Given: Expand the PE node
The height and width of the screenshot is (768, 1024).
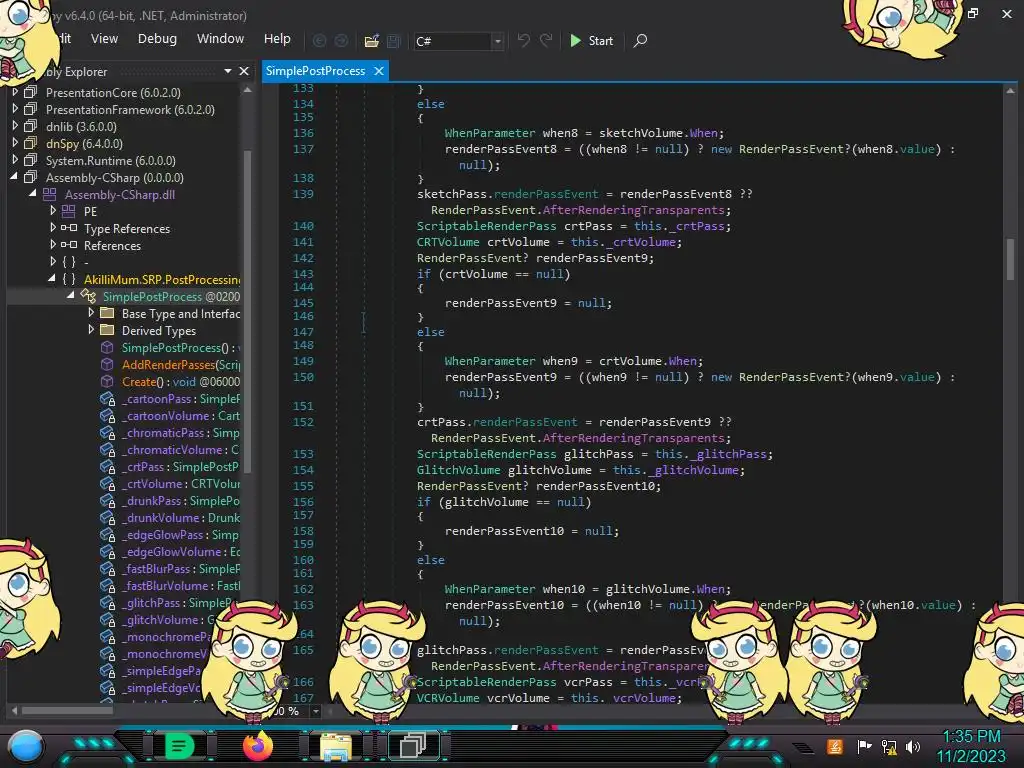Looking at the screenshot, I should tap(53, 211).
